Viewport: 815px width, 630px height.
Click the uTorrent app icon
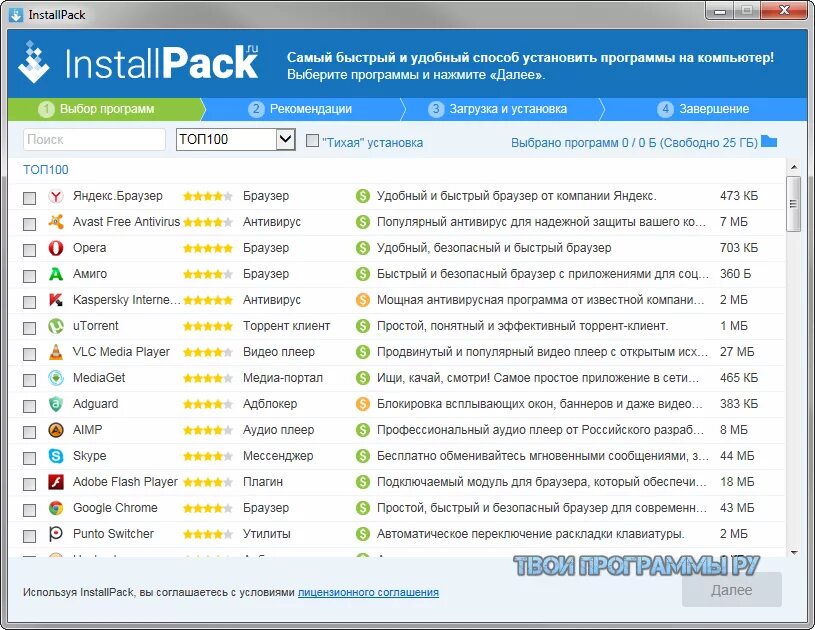coord(56,326)
